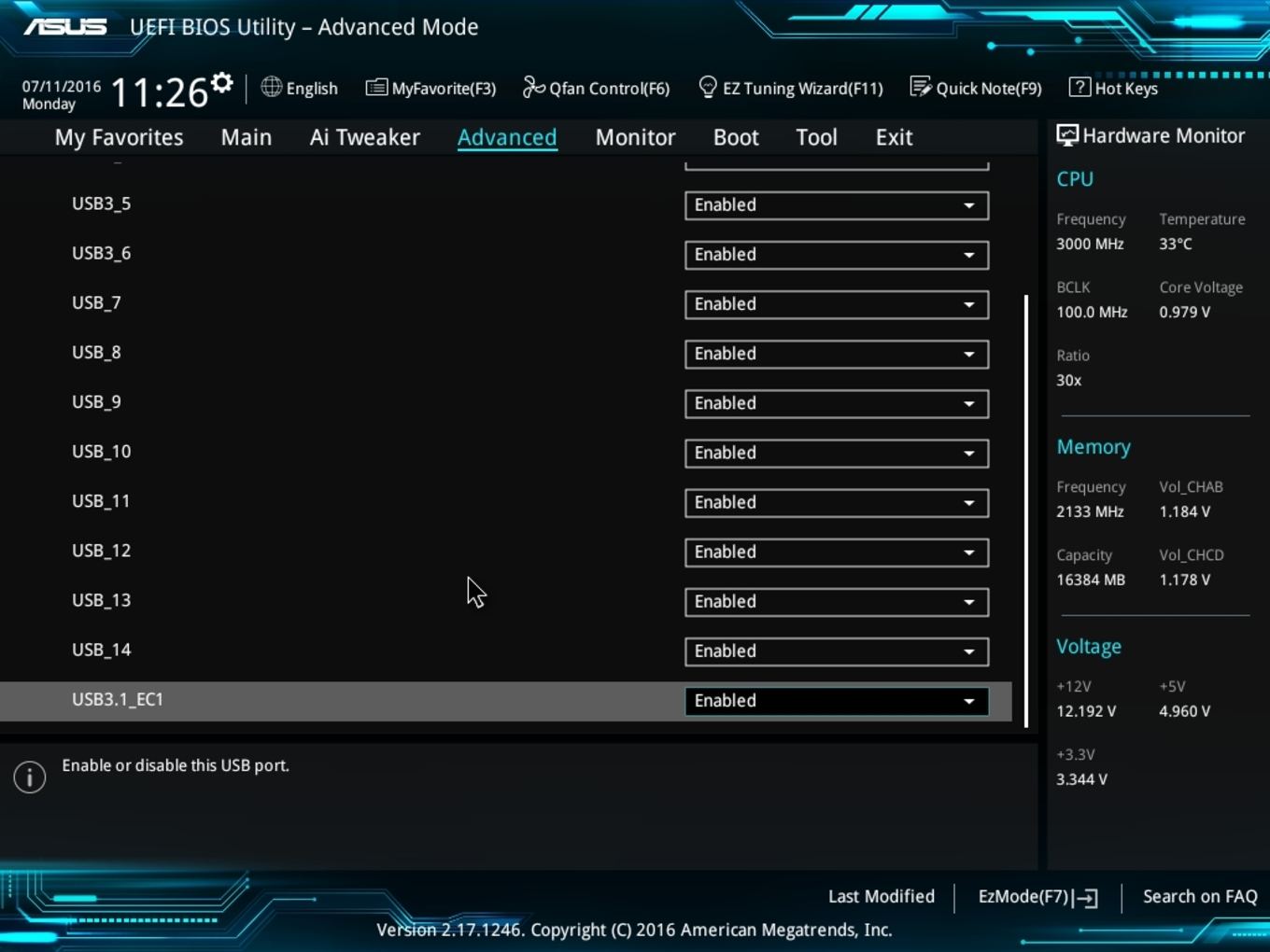Select the USB3_5 label
The height and width of the screenshot is (952, 1270).
pos(101,203)
